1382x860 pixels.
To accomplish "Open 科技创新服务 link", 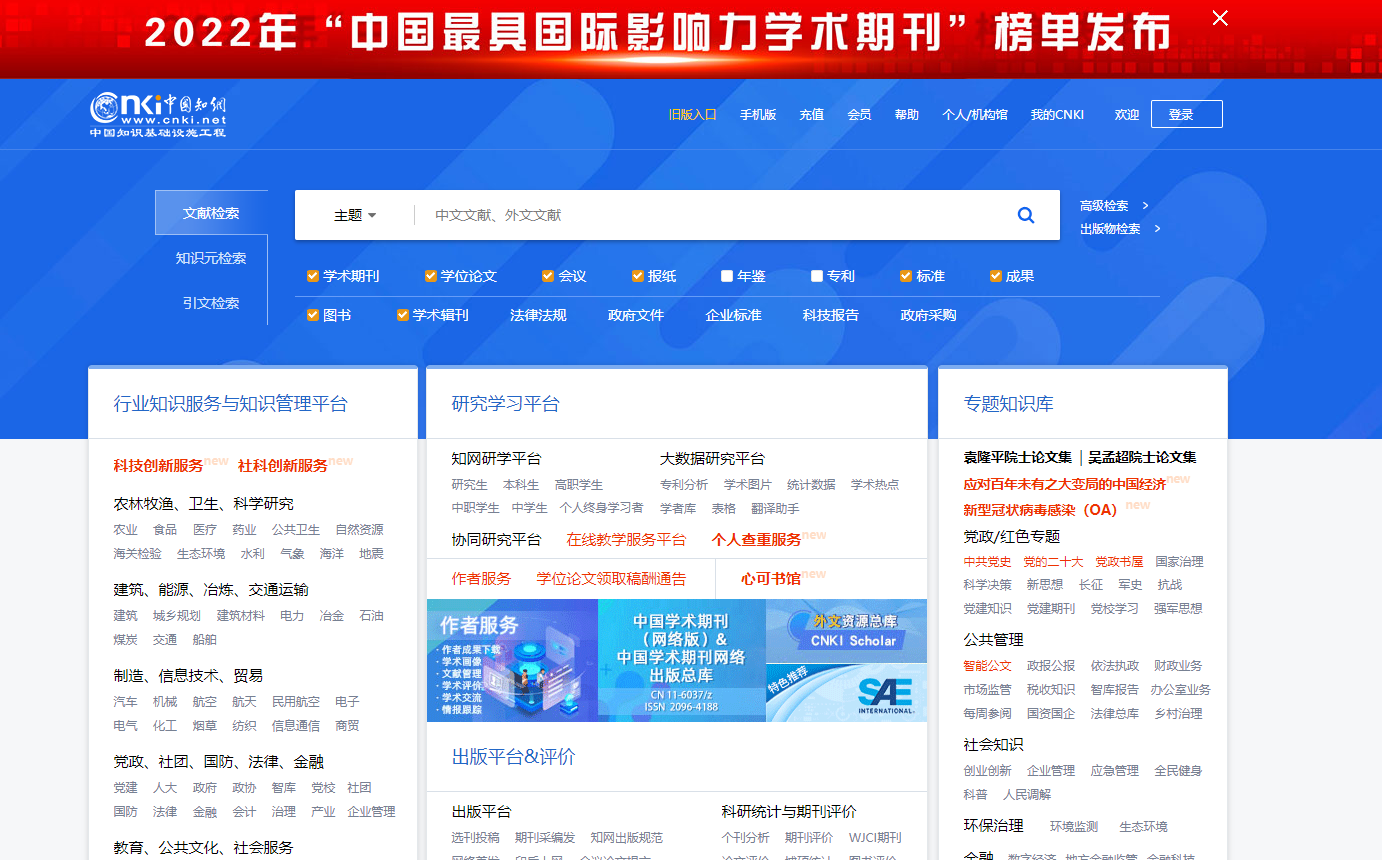I will (158, 466).
